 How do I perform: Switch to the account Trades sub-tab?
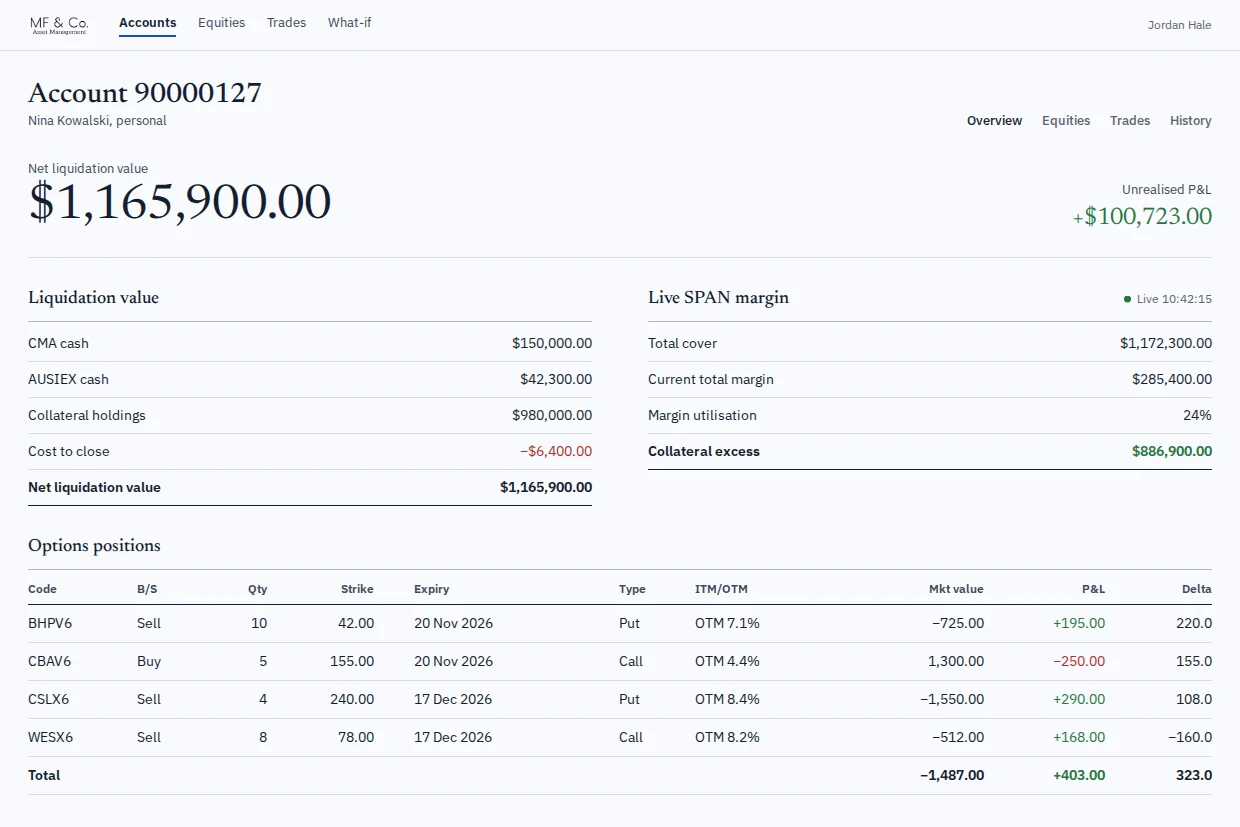pyautogui.click(x=1129, y=121)
